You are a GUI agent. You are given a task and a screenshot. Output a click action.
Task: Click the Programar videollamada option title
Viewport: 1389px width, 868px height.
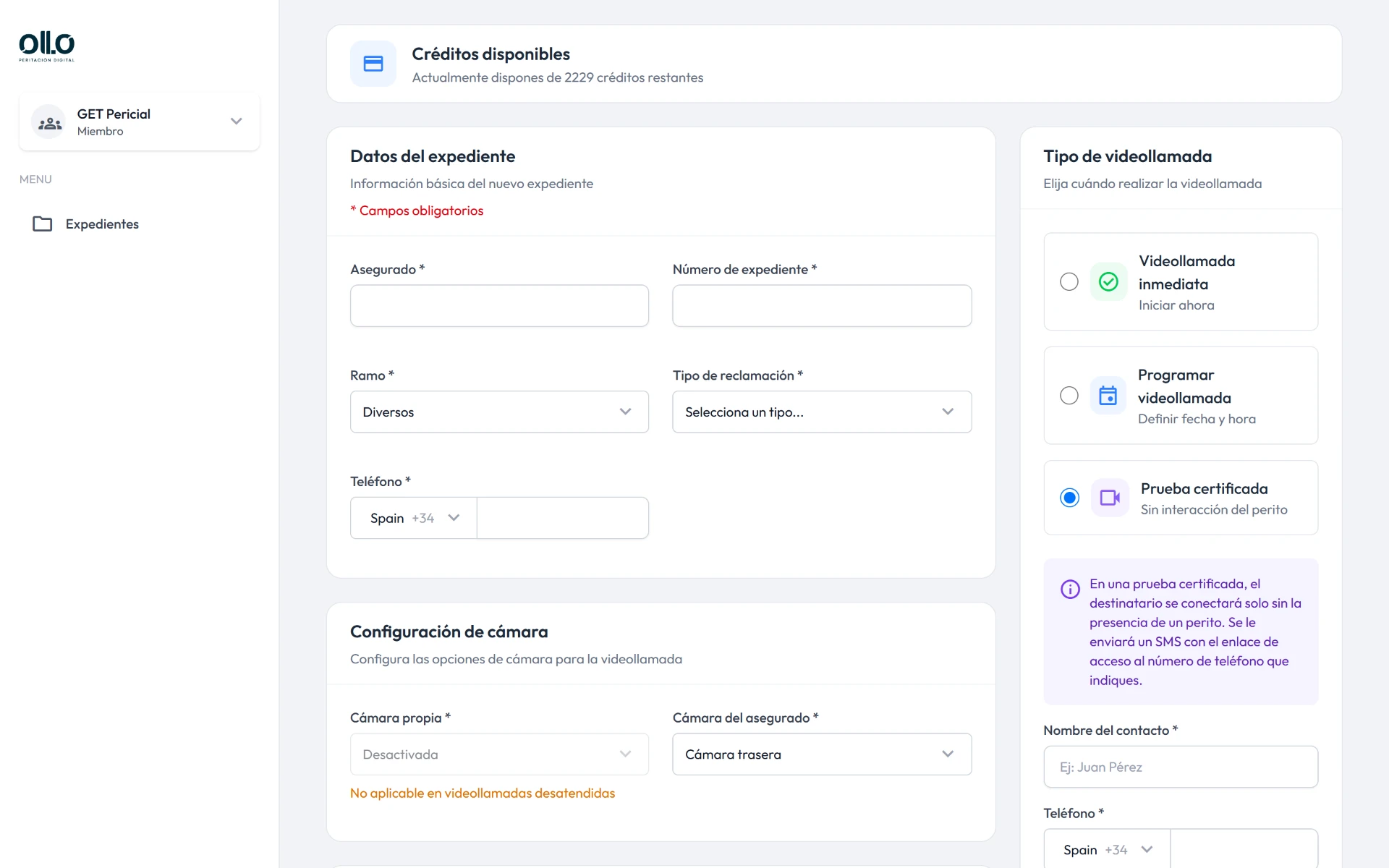click(1184, 386)
